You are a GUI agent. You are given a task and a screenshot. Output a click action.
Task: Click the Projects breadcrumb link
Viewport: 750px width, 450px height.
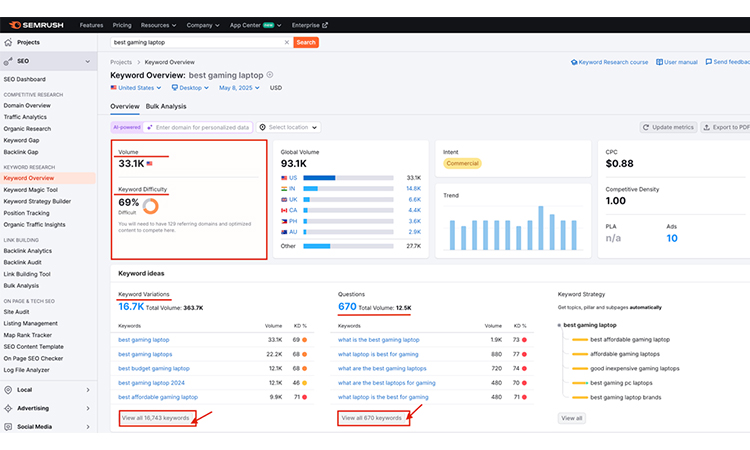[x=121, y=62]
